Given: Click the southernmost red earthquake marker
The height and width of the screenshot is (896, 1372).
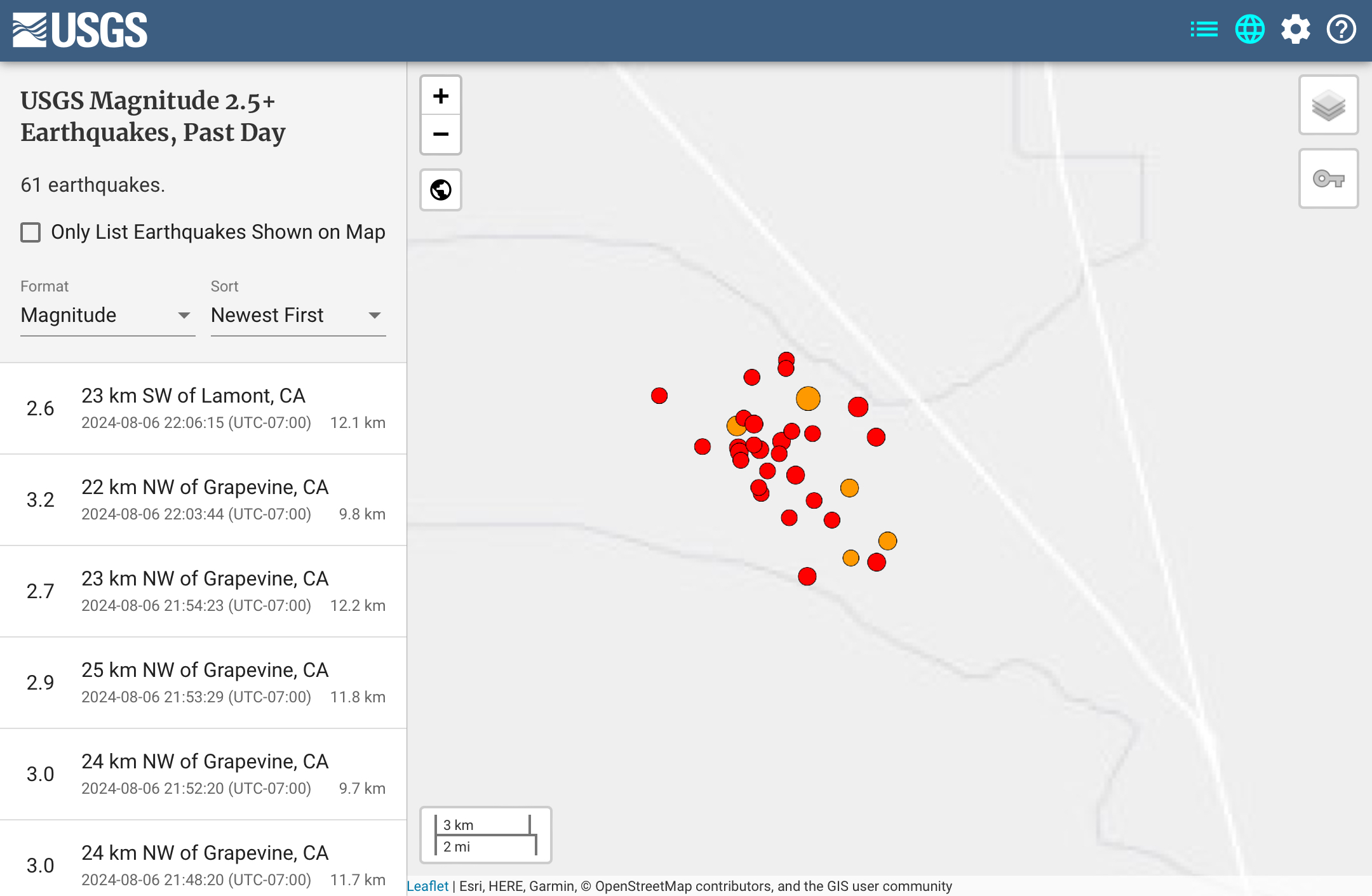Looking at the screenshot, I should 807,576.
